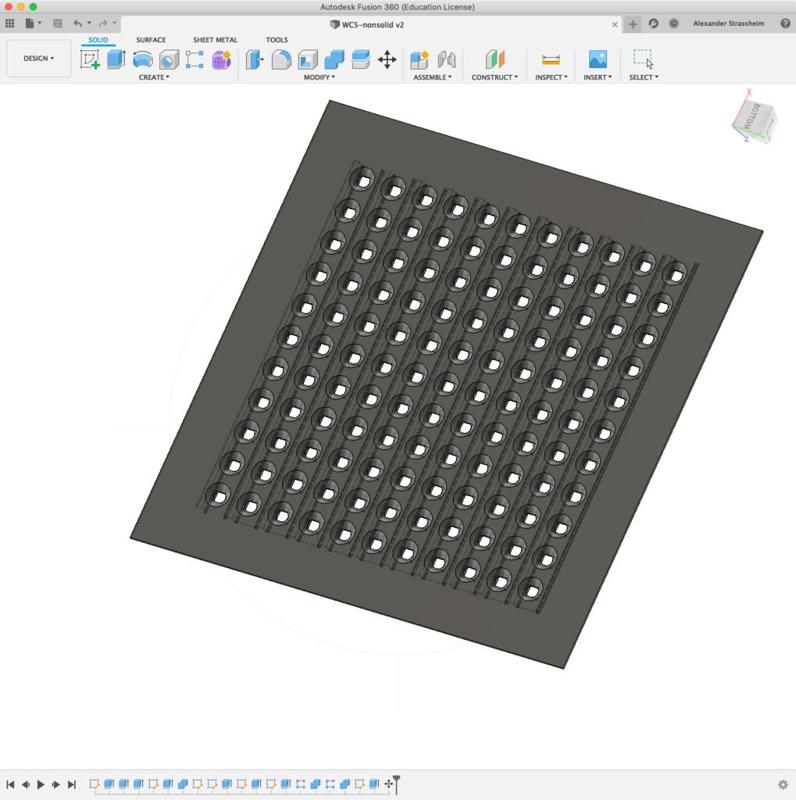Select the Extrude tool
Screen dimensions: 796x800
116,60
